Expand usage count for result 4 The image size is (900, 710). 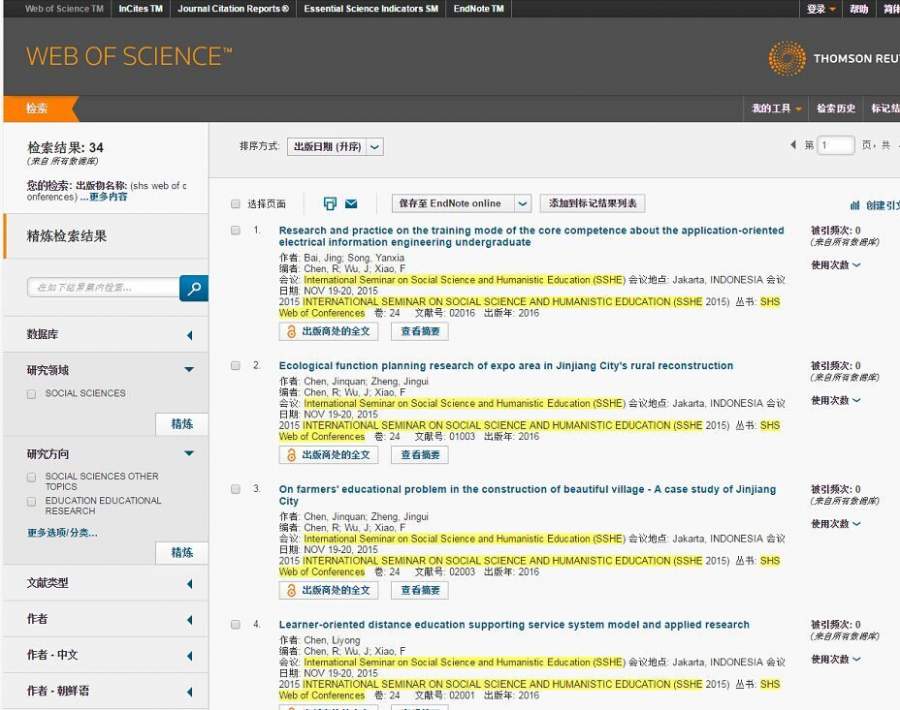point(835,659)
